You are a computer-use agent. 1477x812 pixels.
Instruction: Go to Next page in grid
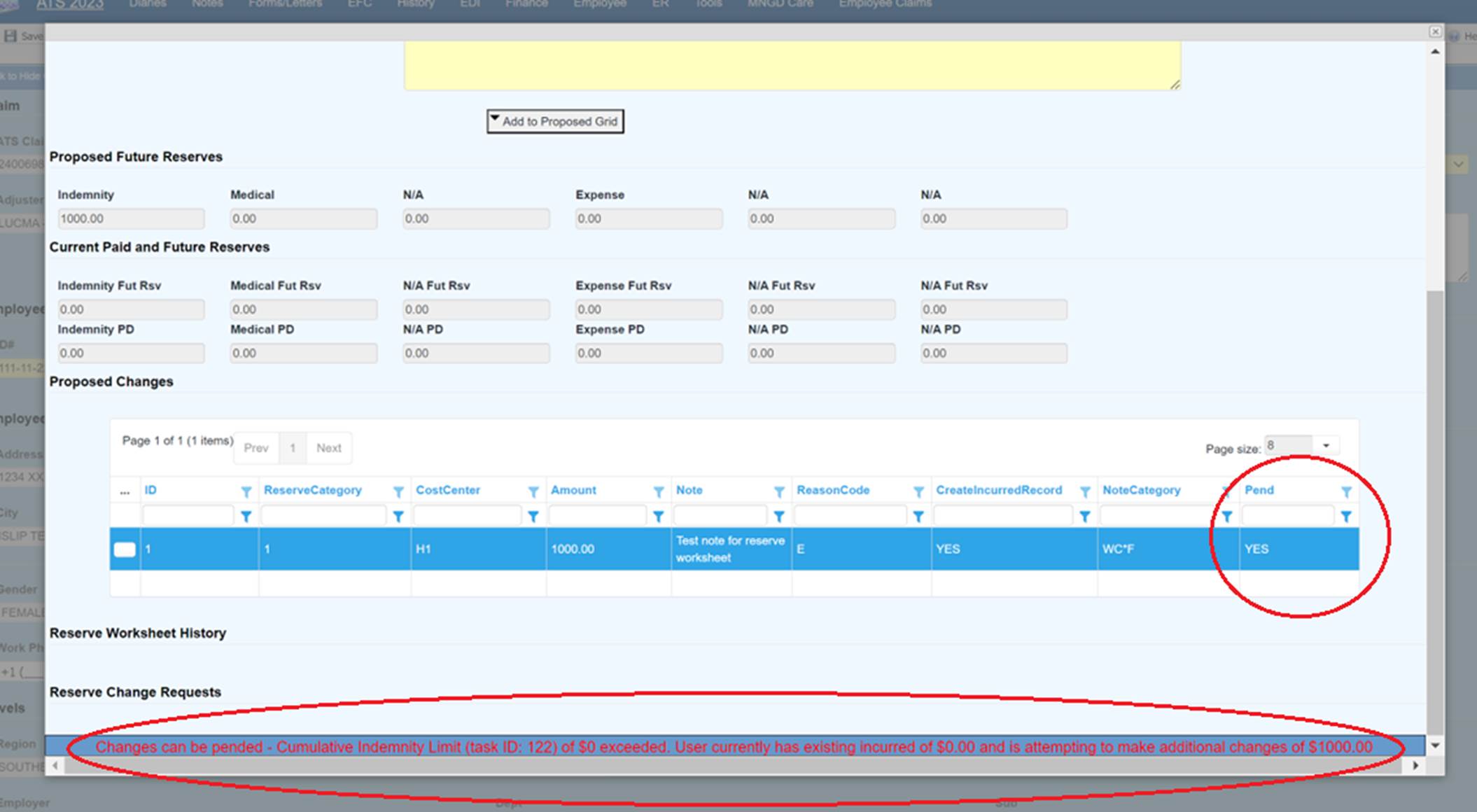[x=328, y=448]
